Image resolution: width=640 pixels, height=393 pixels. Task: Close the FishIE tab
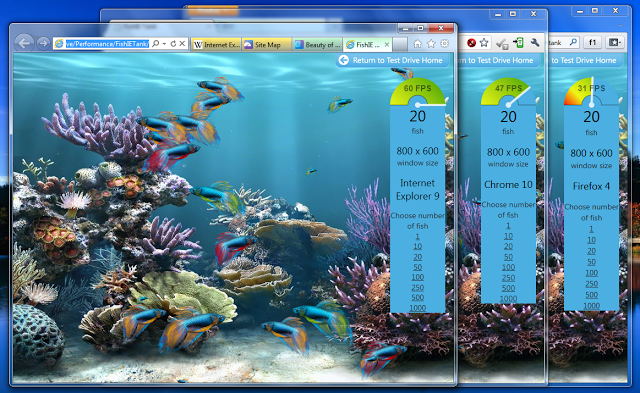pyautogui.click(x=387, y=44)
